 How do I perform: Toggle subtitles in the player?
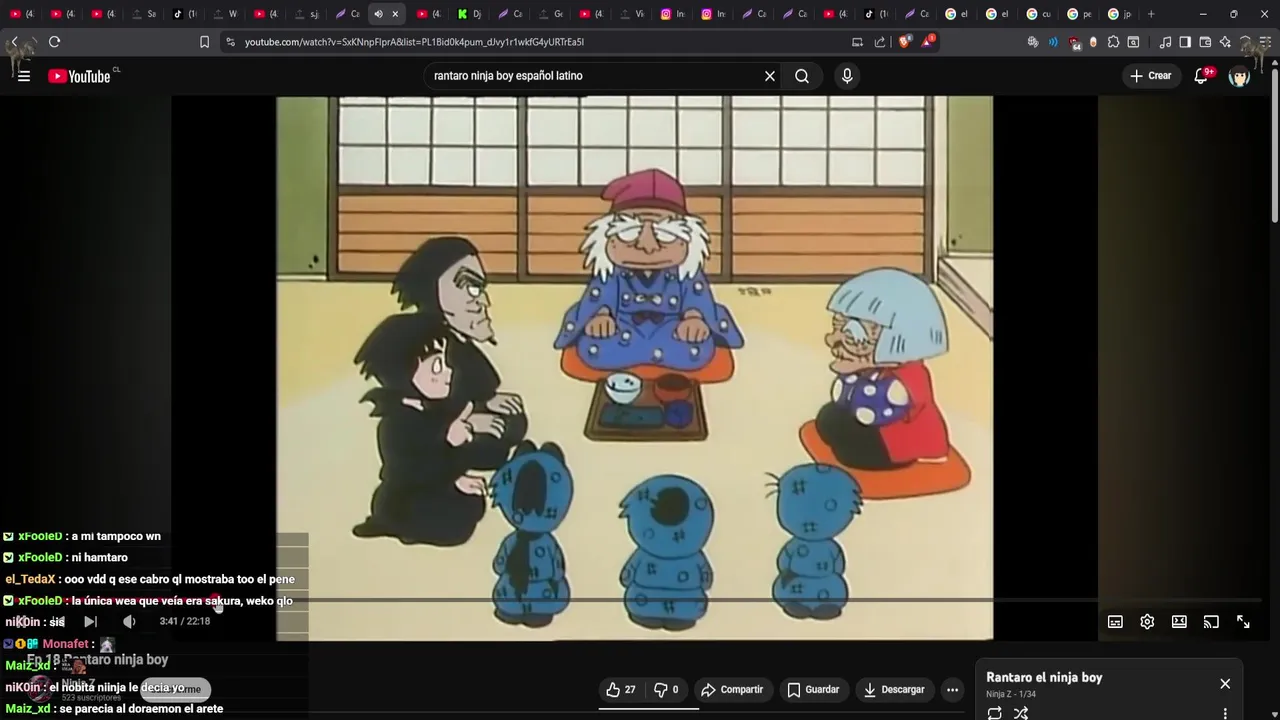click(1115, 622)
